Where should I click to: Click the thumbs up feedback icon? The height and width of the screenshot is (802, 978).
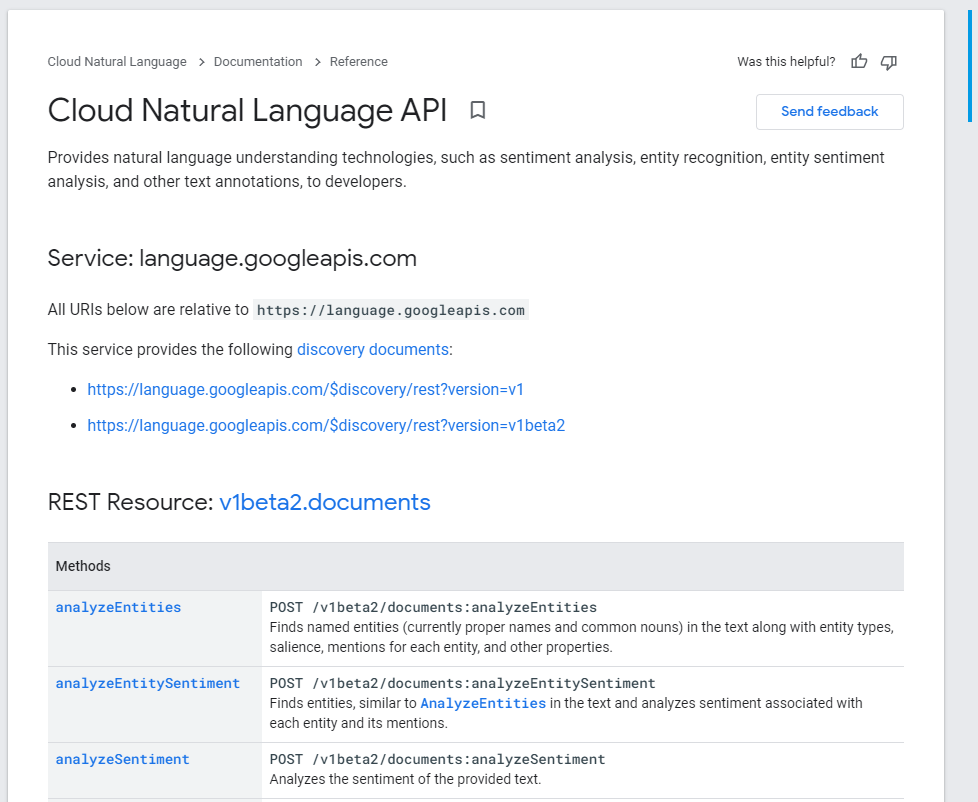pos(859,61)
